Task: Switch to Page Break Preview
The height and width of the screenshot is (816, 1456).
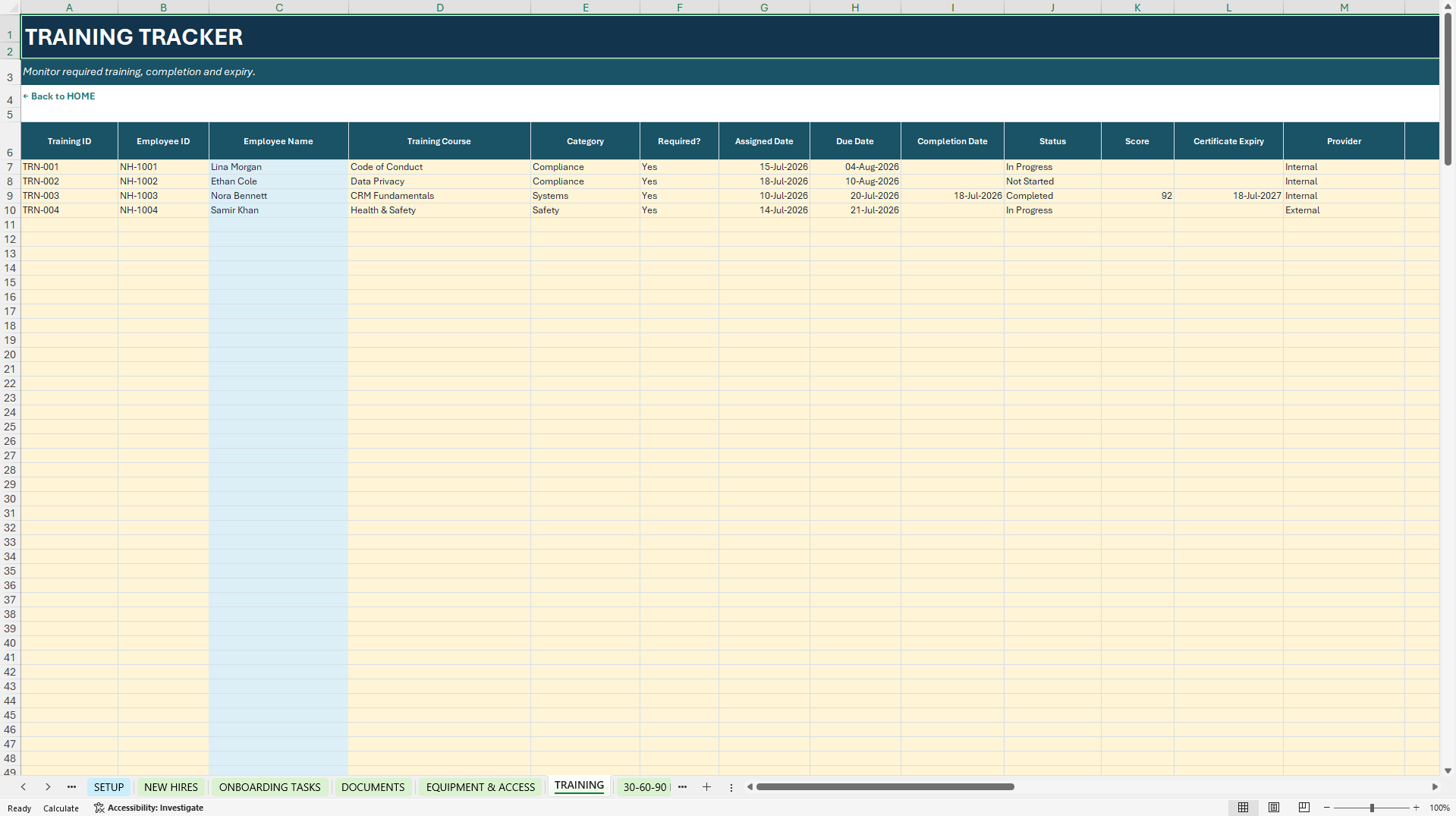Action: pos(1304,808)
